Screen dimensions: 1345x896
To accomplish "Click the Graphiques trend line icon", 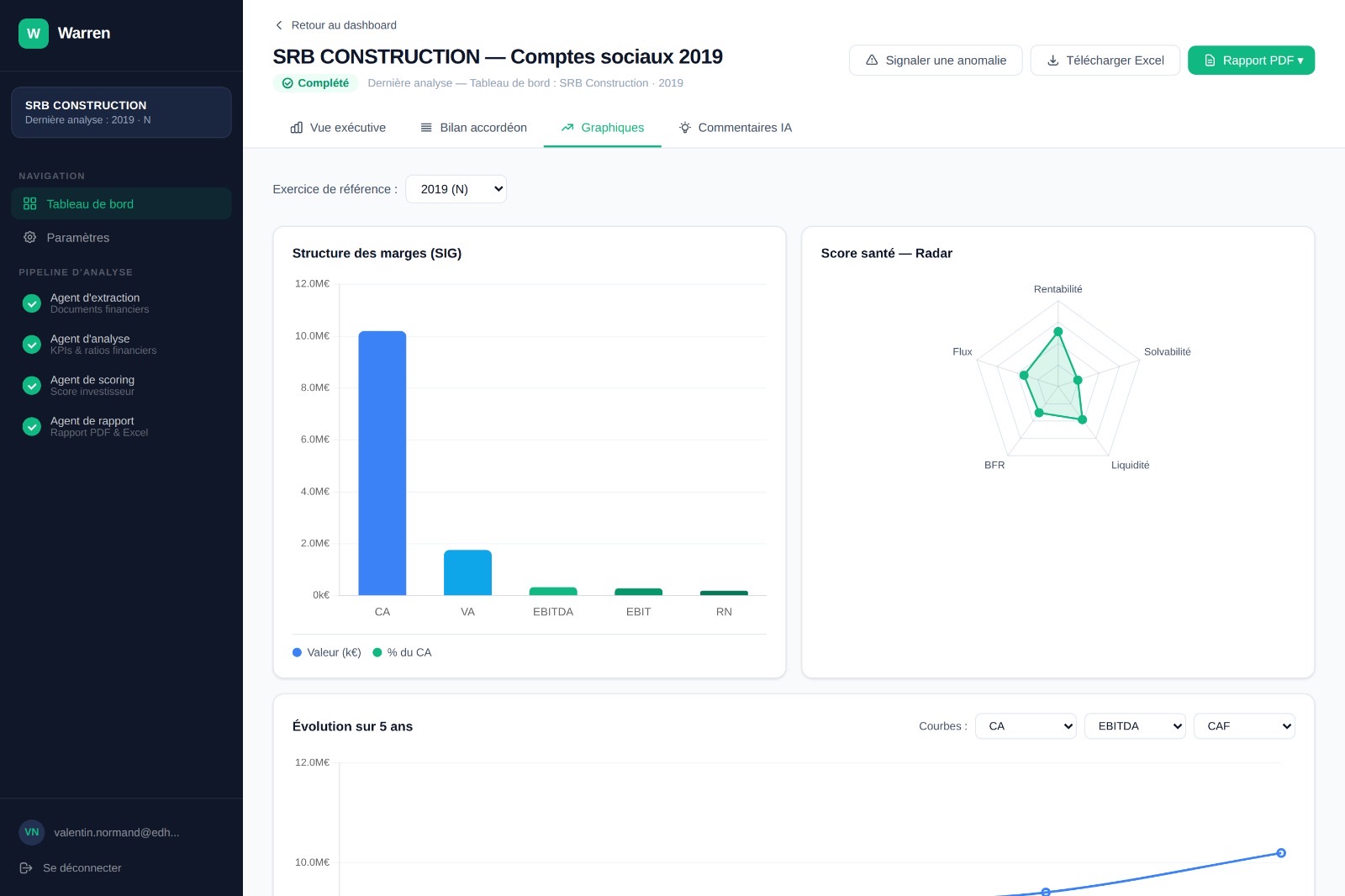I will (567, 128).
